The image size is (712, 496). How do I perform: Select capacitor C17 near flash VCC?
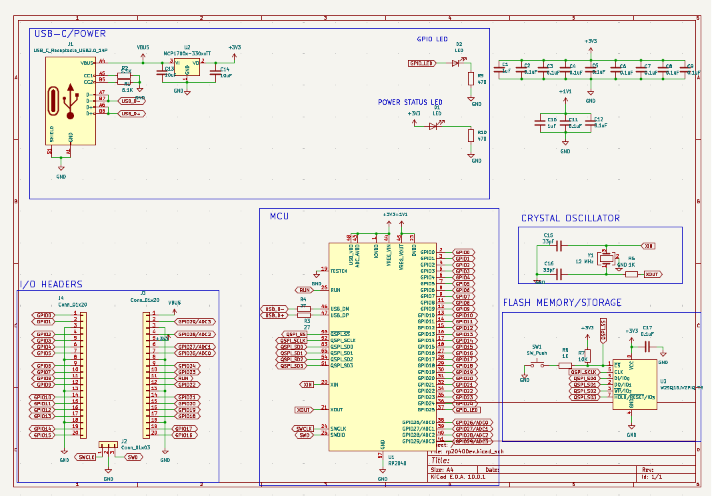pos(648,347)
